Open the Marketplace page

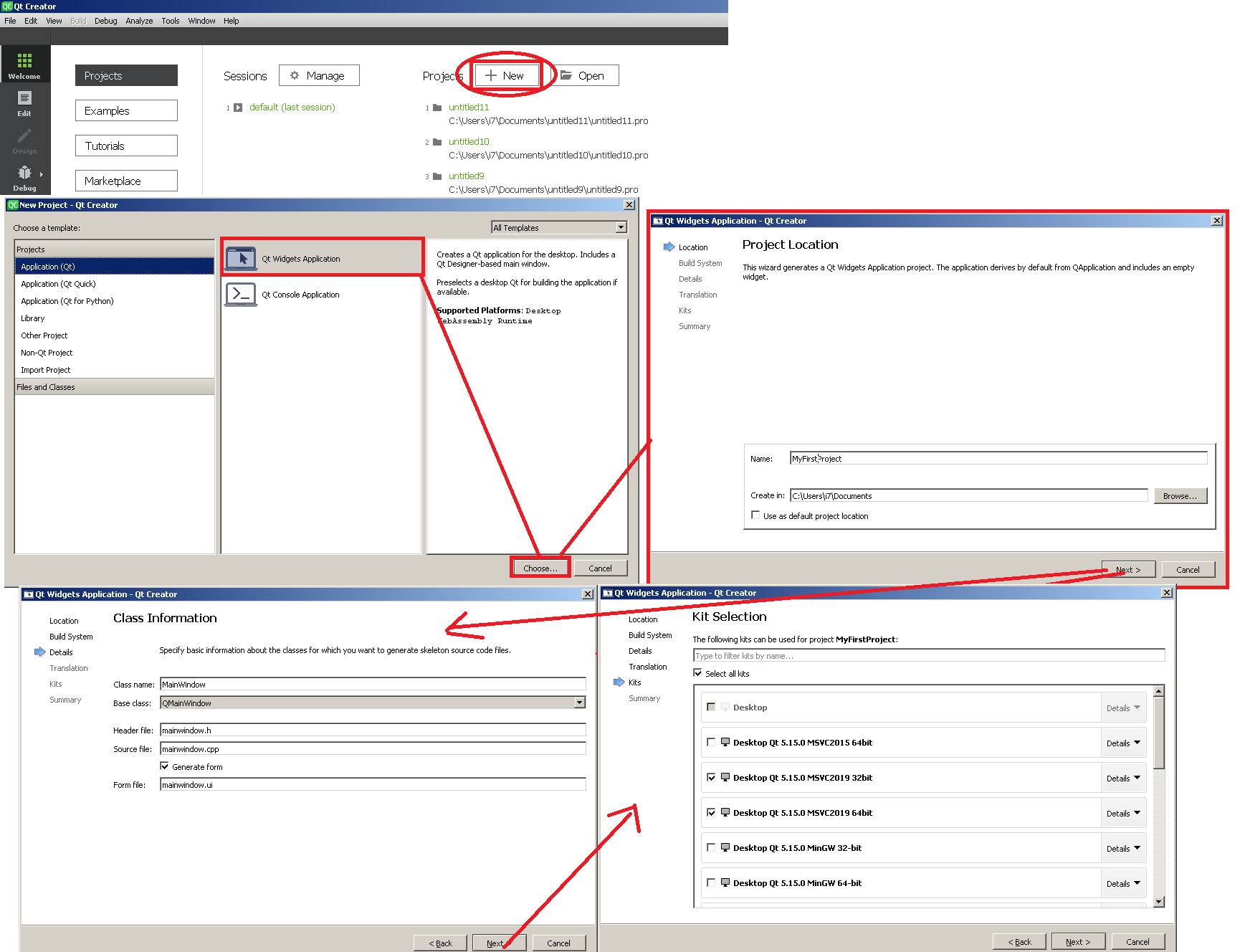(x=126, y=181)
